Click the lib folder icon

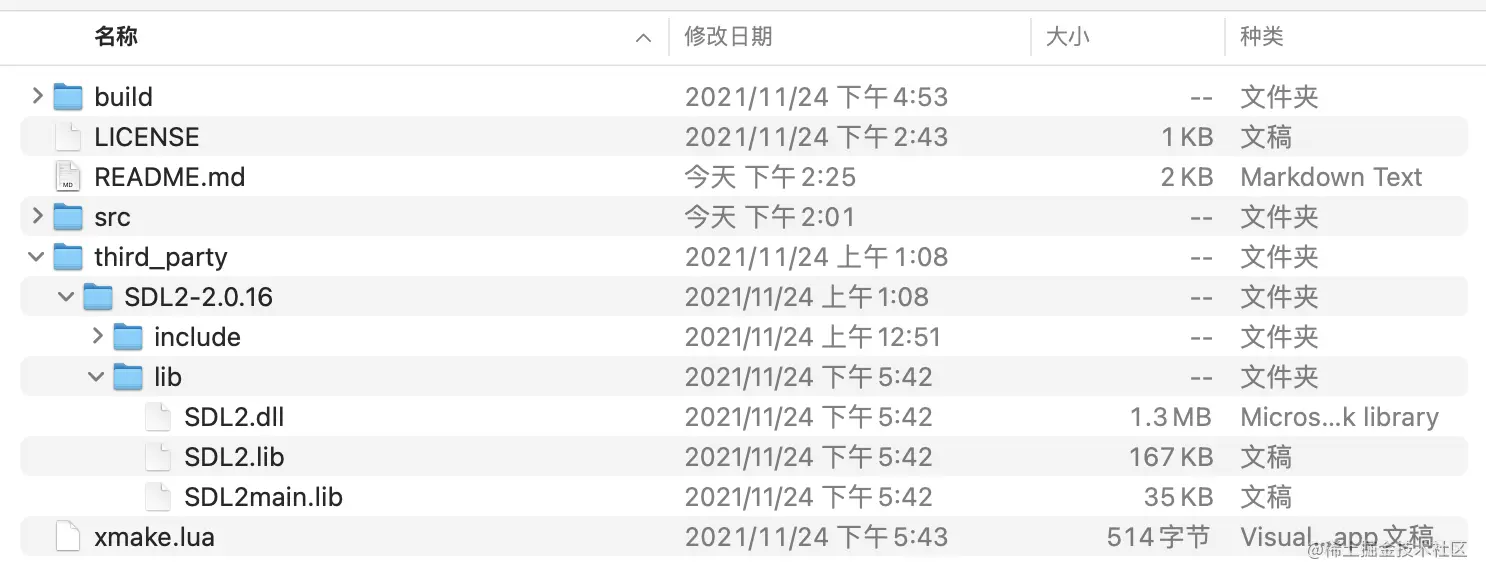128,376
